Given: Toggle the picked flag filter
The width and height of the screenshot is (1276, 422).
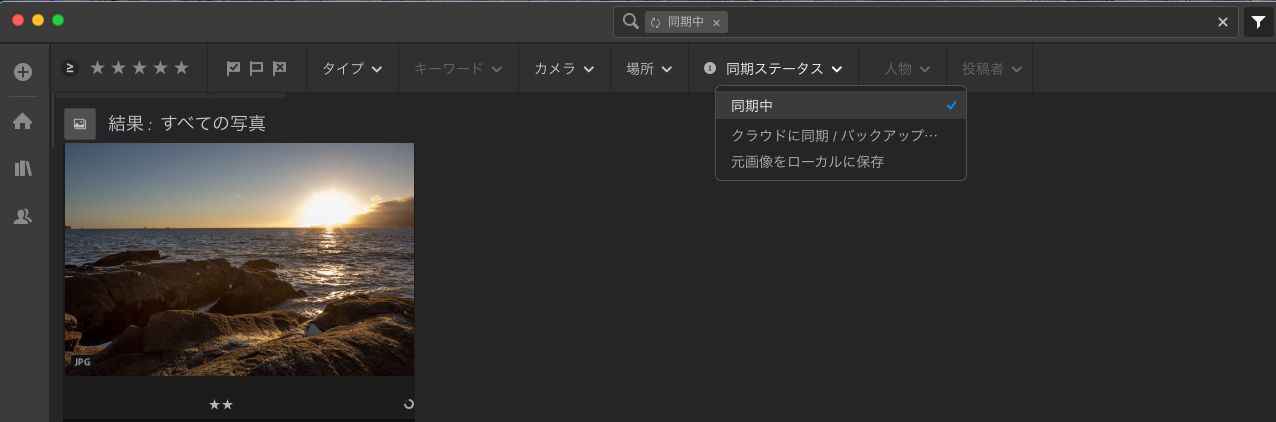Looking at the screenshot, I should [x=233, y=68].
